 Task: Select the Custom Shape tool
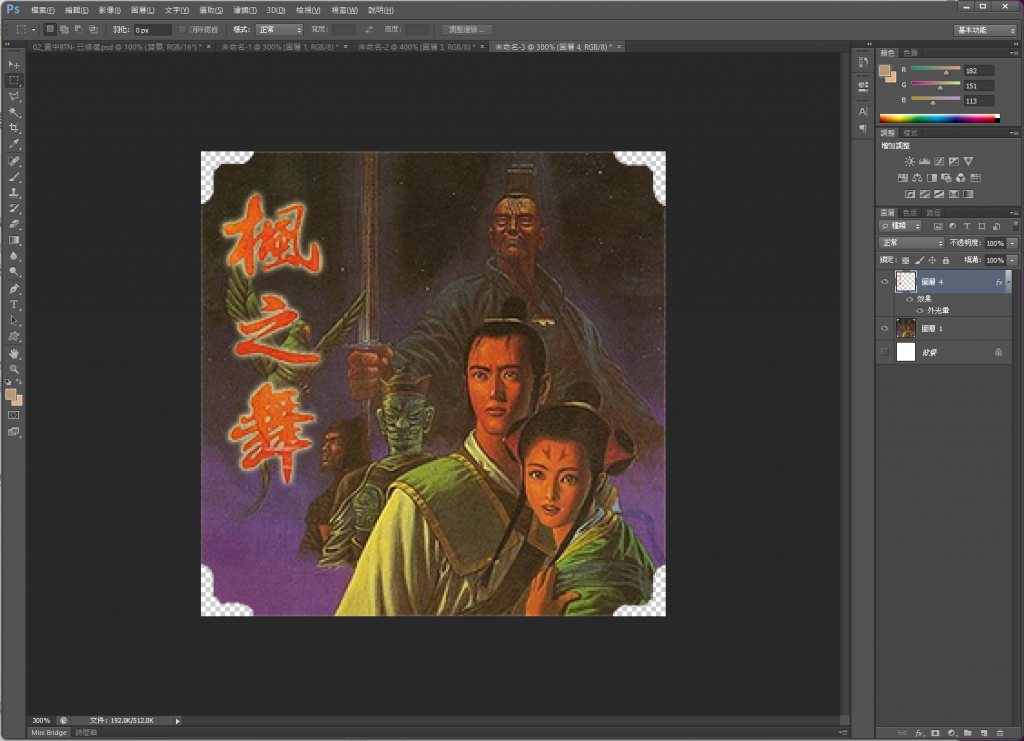point(14,336)
